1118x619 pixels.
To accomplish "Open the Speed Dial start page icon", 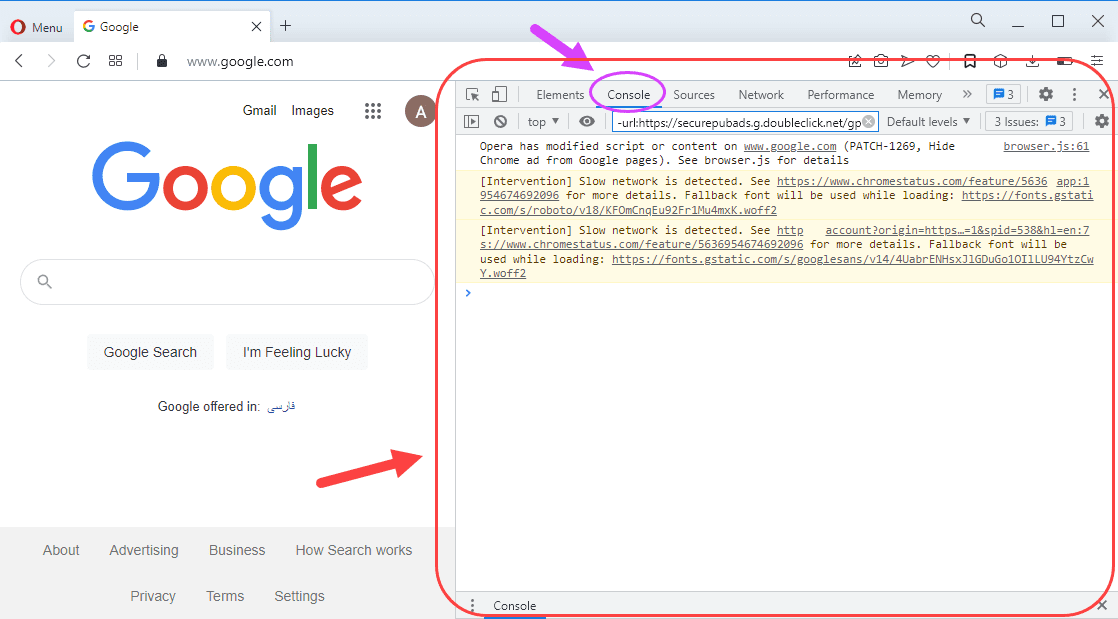I will click(x=116, y=61).
